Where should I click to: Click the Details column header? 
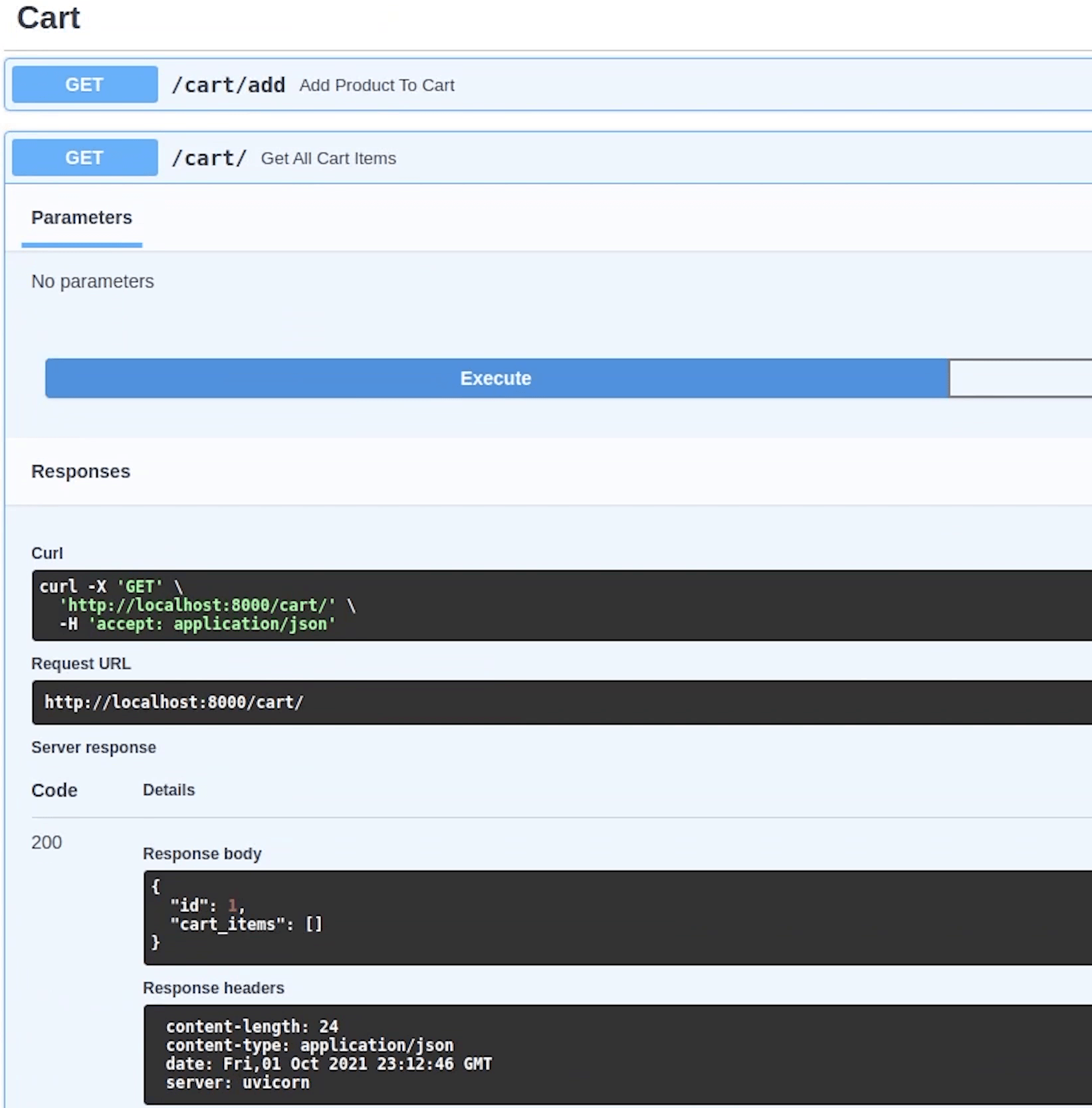point(169,790)
